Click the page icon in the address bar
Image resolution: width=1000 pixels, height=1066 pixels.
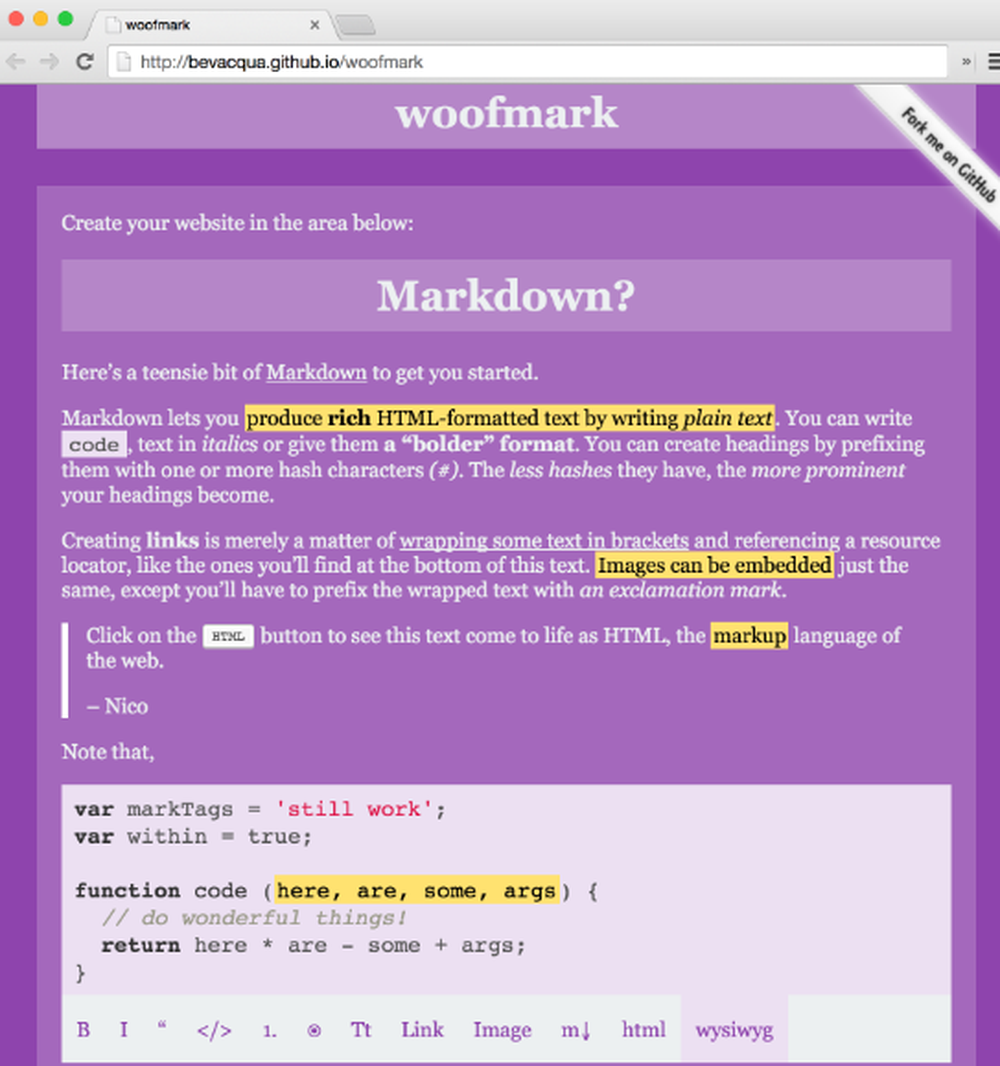coord(124,62)
